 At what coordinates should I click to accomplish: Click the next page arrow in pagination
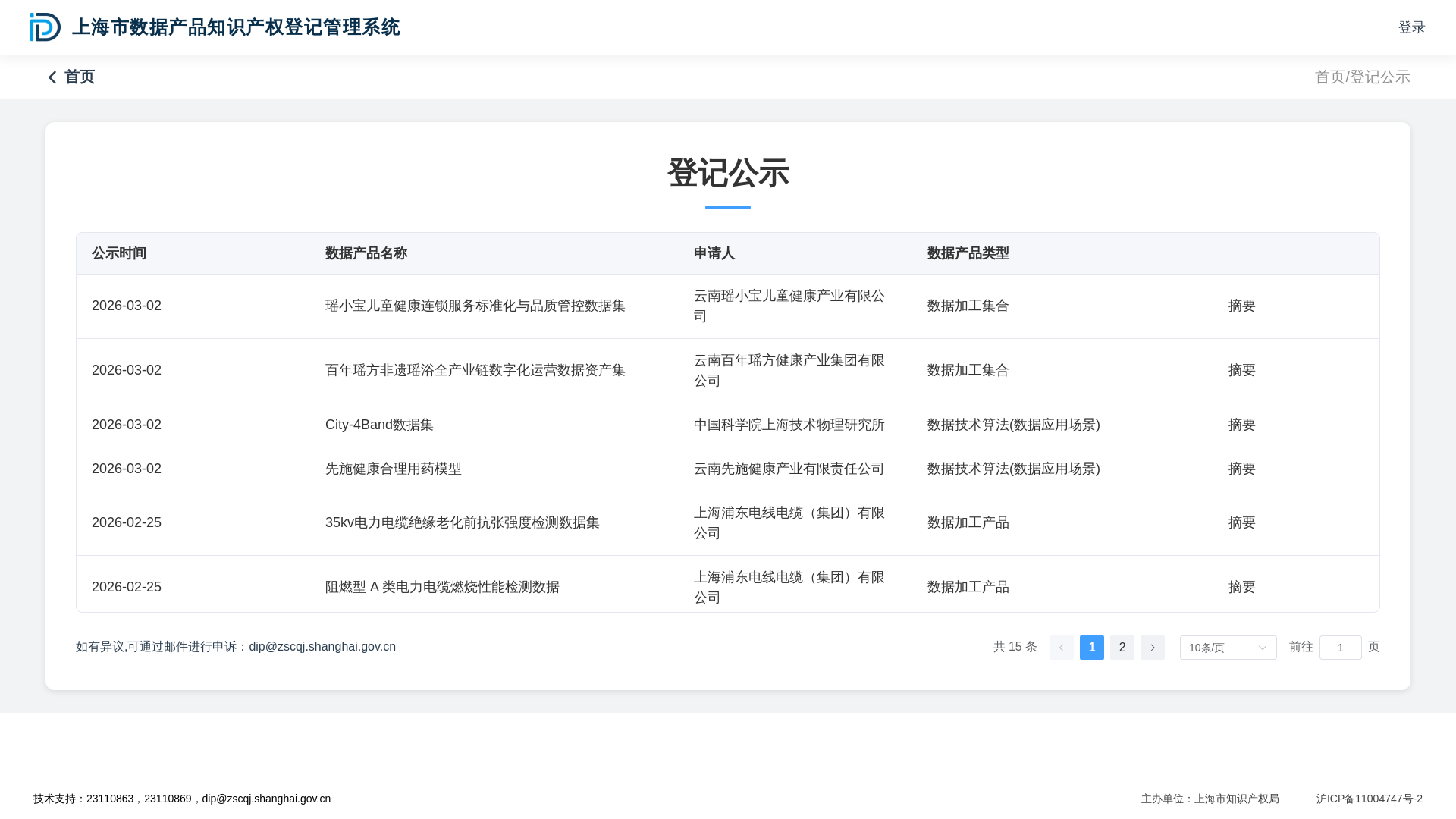[1152, 647]
